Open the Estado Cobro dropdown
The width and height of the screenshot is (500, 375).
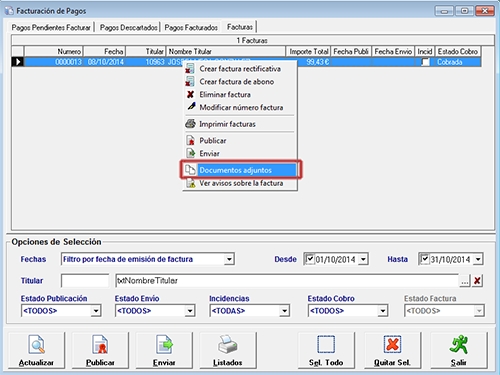pyautogui.click(x=383, y=311)
